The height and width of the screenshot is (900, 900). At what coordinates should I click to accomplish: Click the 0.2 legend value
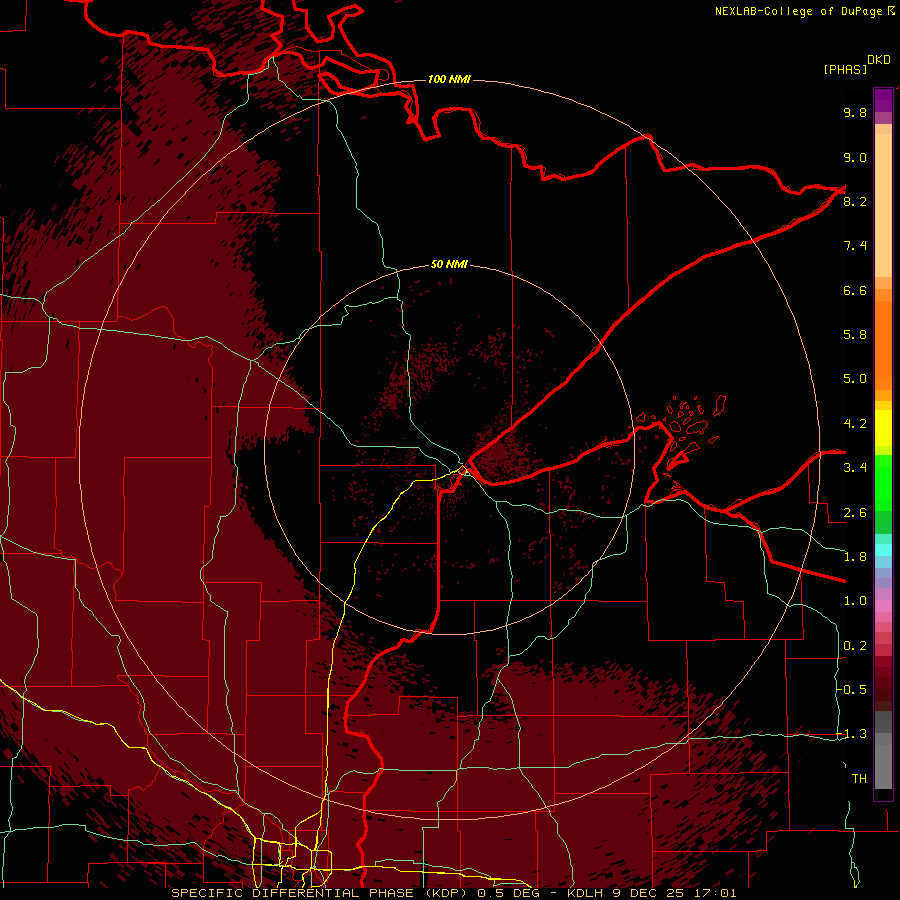[x=855, y=646]
